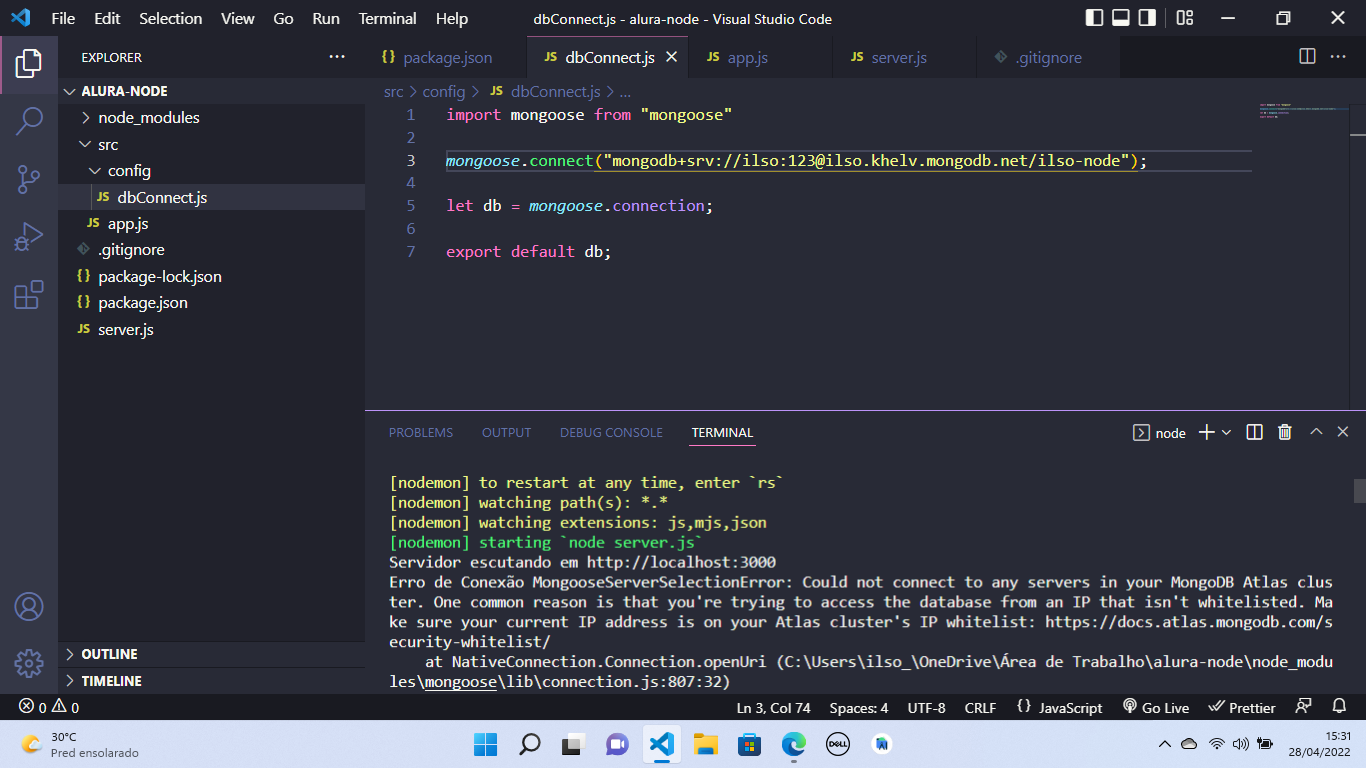
Task: Open the Terminal menu
Action: pos(388,18)
